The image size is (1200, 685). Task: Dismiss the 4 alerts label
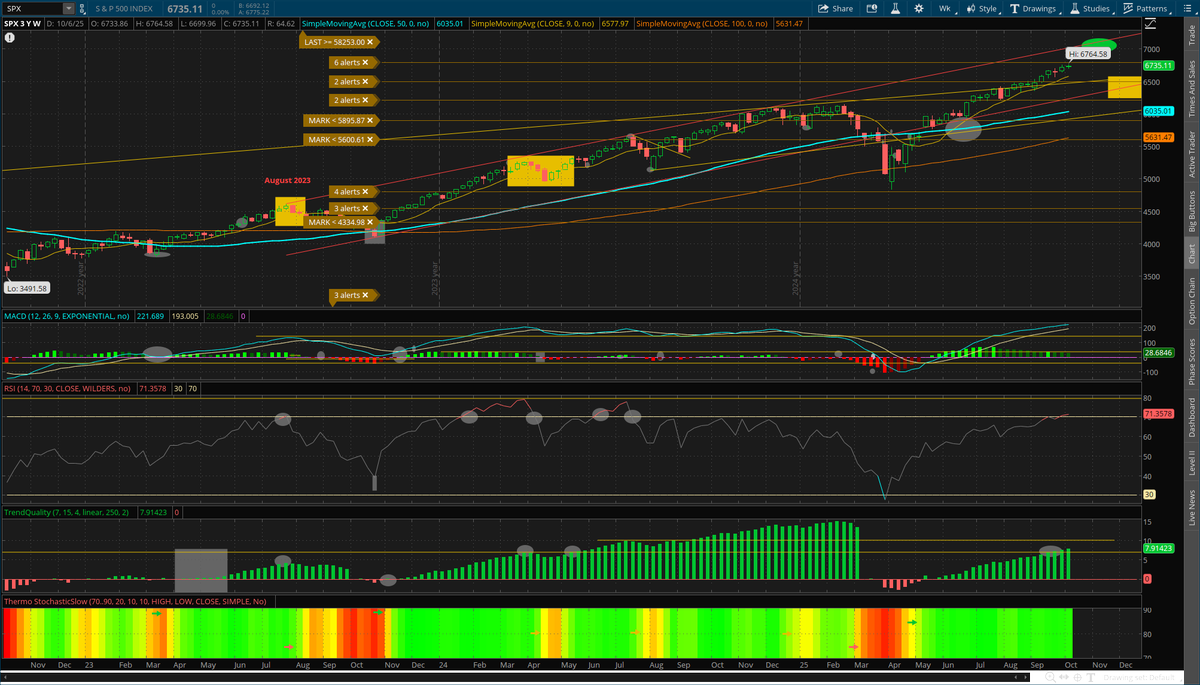coord(366,191)
